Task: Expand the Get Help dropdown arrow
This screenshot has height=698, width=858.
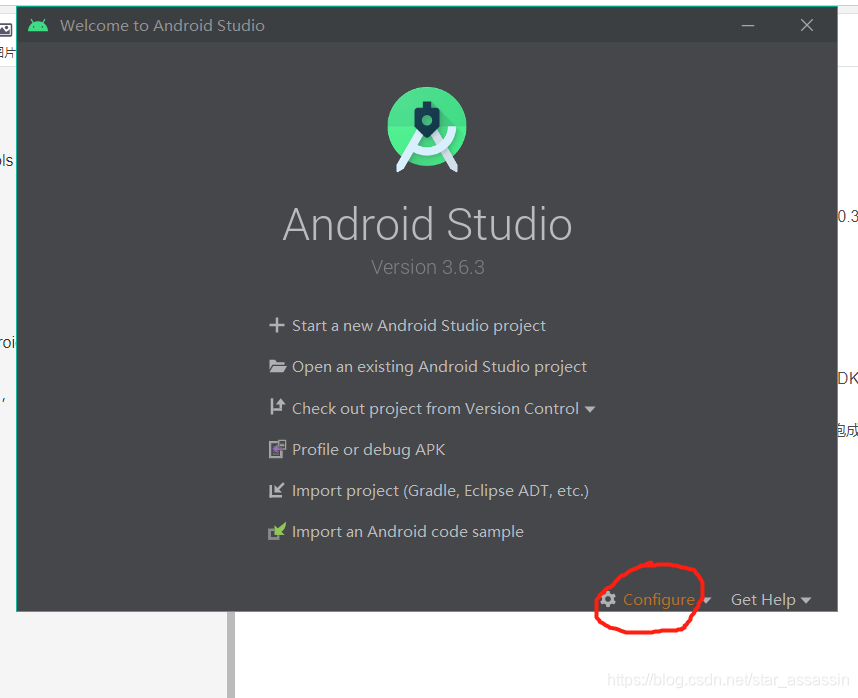Action: pyautogui.click(x=805, y=601)
